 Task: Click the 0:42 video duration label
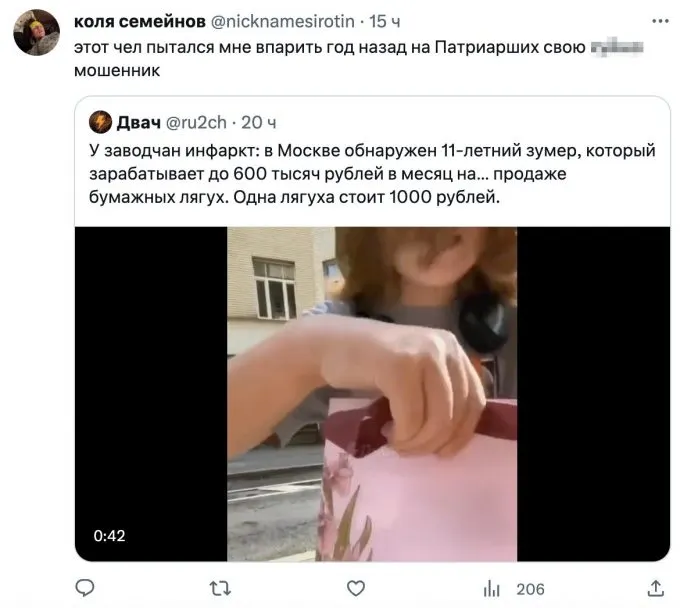[109, 536]
